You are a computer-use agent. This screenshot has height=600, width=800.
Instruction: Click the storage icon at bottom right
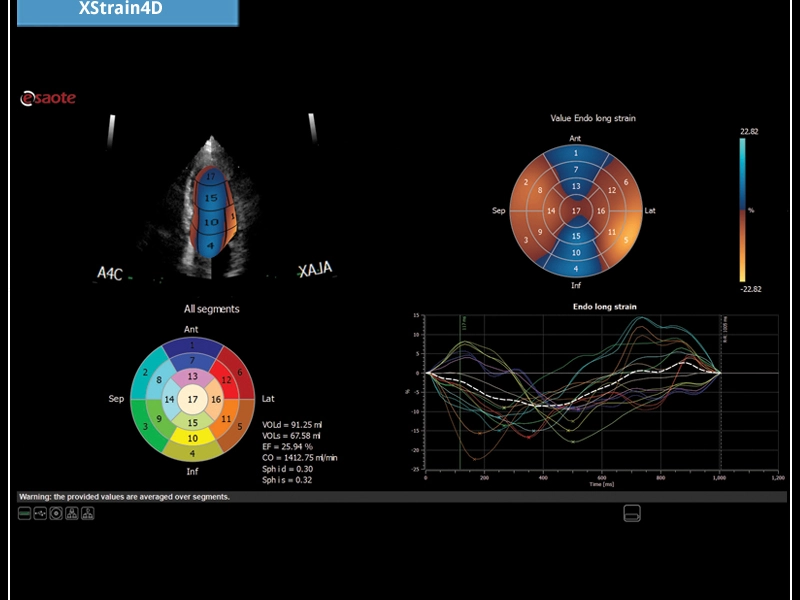click(631, 513)
